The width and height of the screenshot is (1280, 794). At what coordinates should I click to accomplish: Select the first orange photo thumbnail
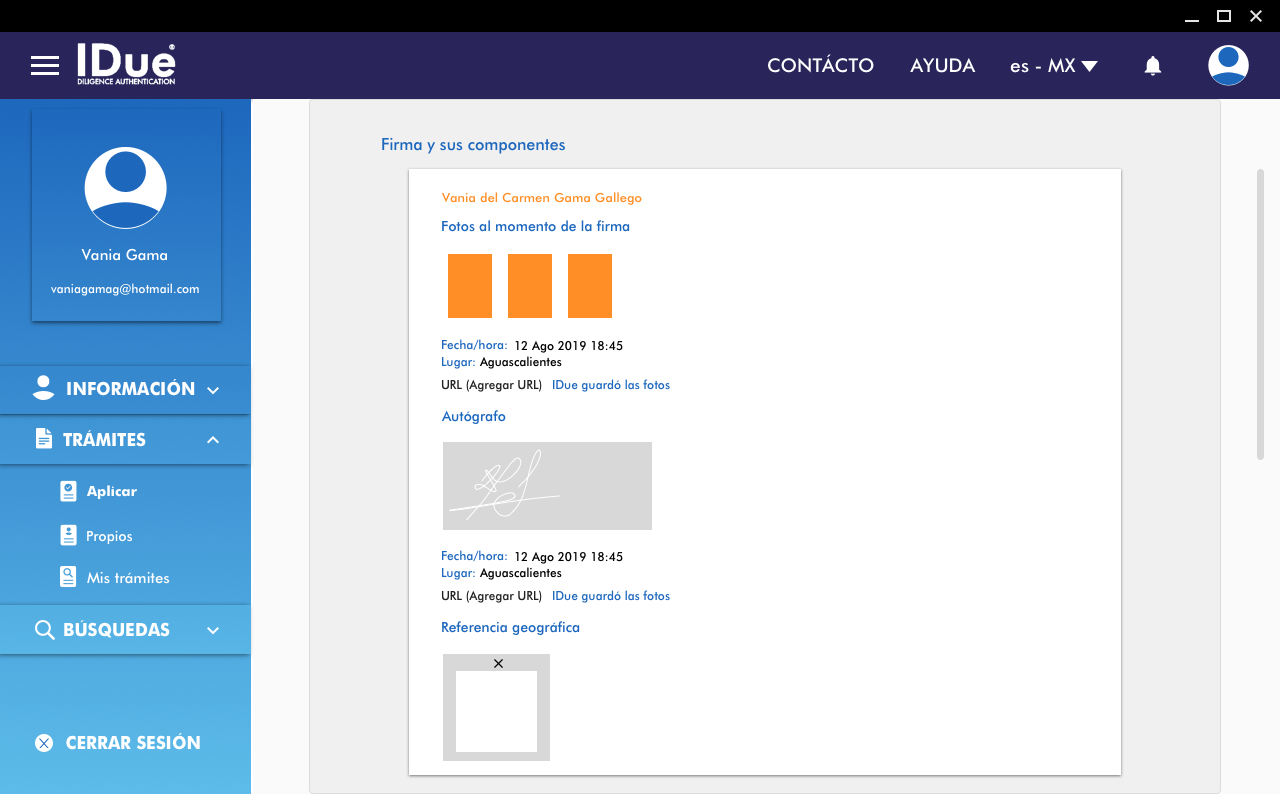tap(470, 286)
